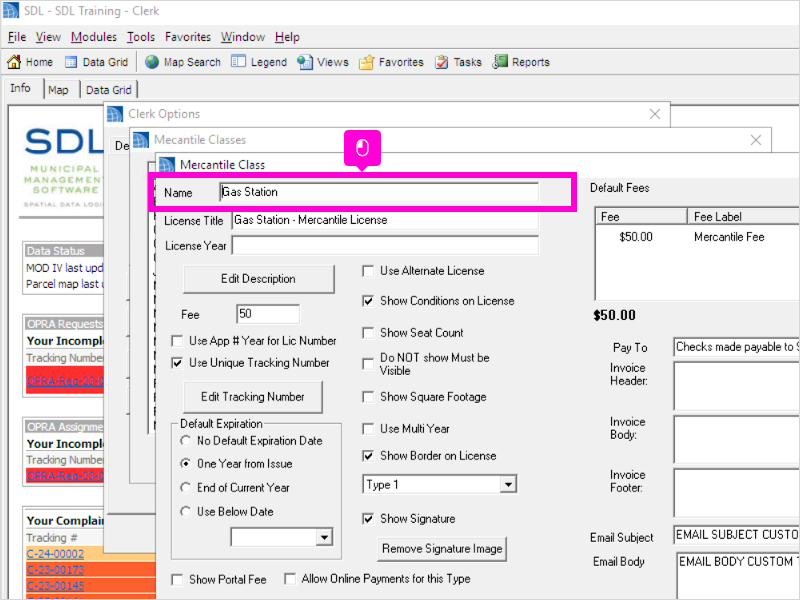Click the Email Subject field
The image size is (800, 600).
(736, 535)
